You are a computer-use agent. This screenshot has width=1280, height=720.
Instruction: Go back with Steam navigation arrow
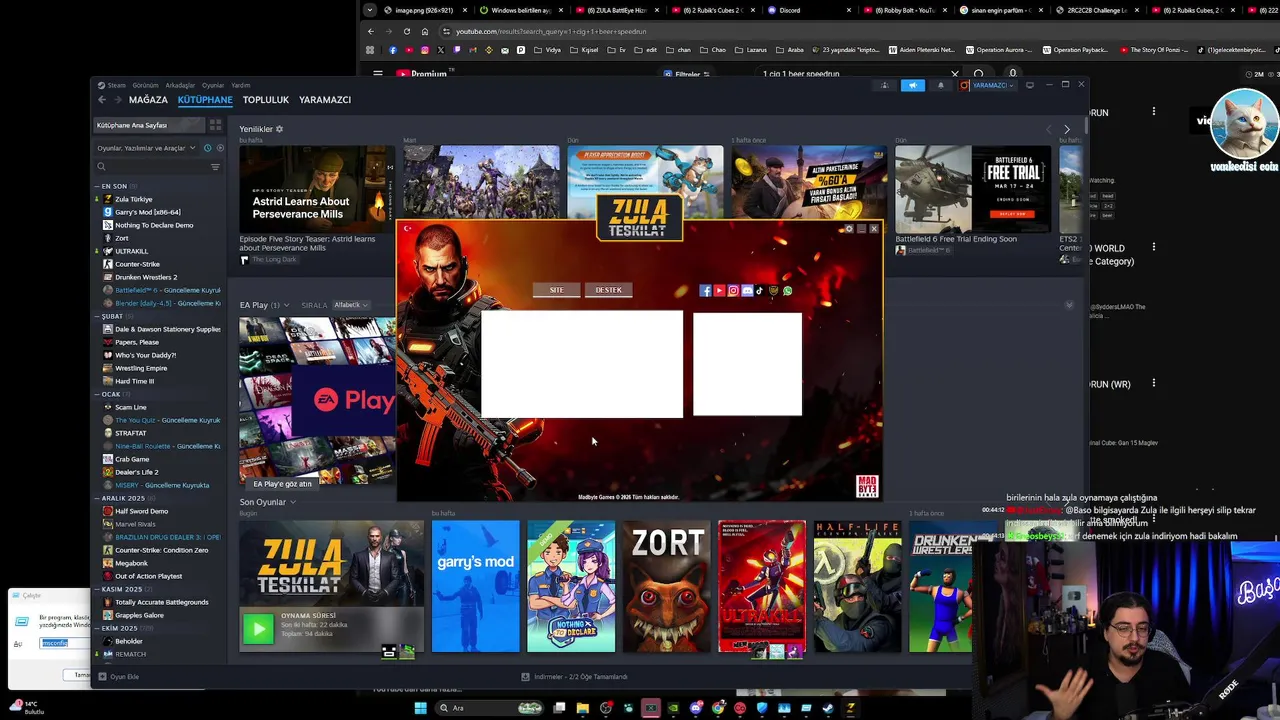[x=102, y=100]
